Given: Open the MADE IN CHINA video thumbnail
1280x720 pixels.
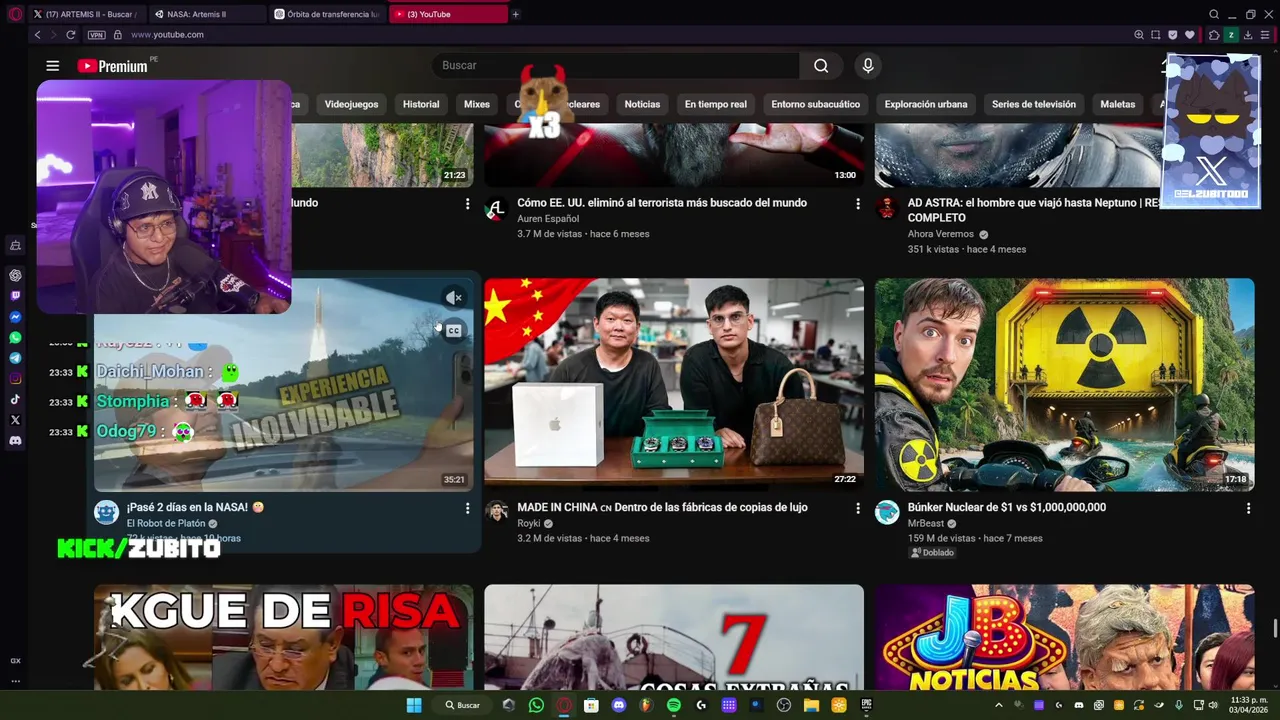Looking at the screenshot, I should point(674,385).
